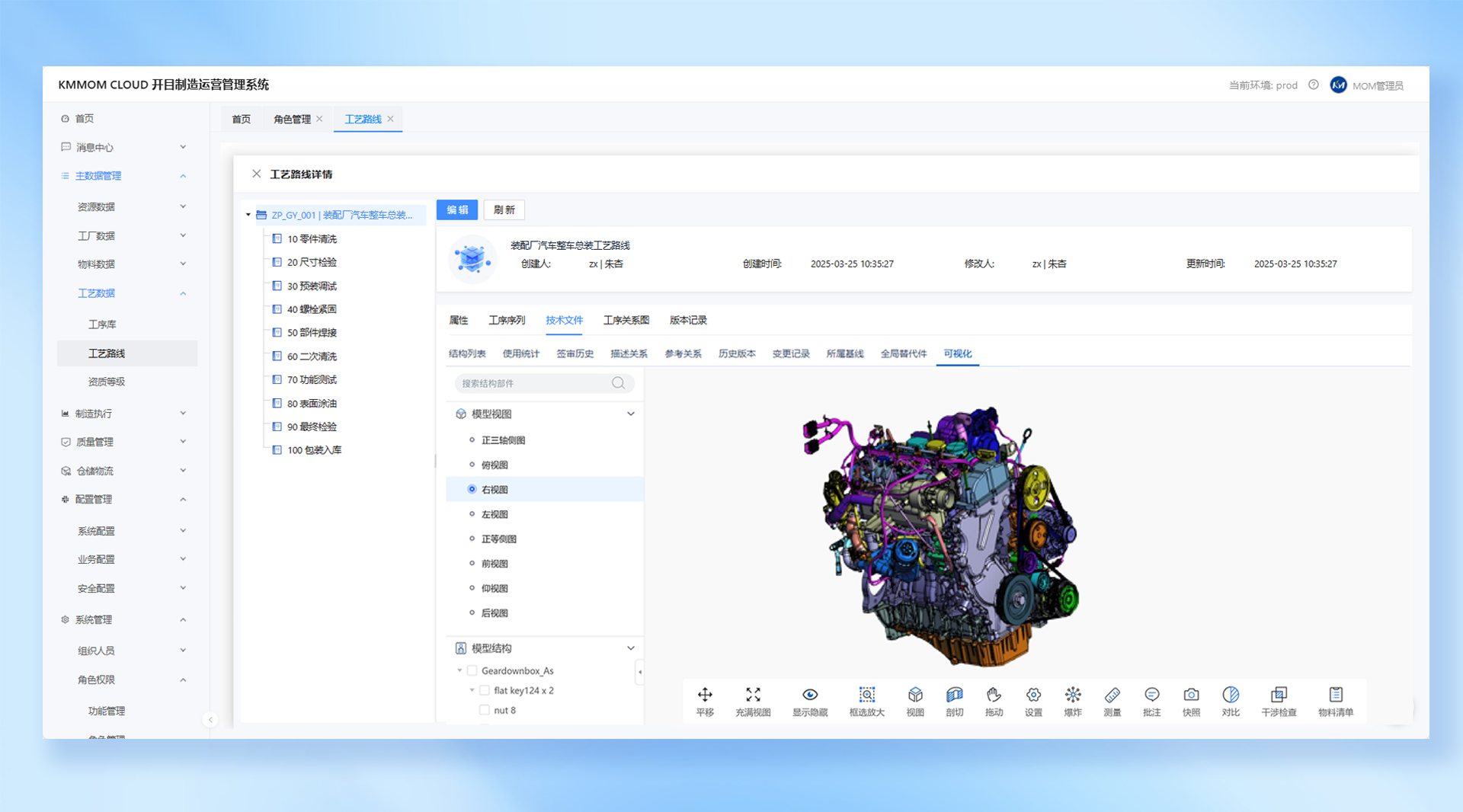
Task: Check the Geardownbox_As checkbox
Action: pos(472,670)
